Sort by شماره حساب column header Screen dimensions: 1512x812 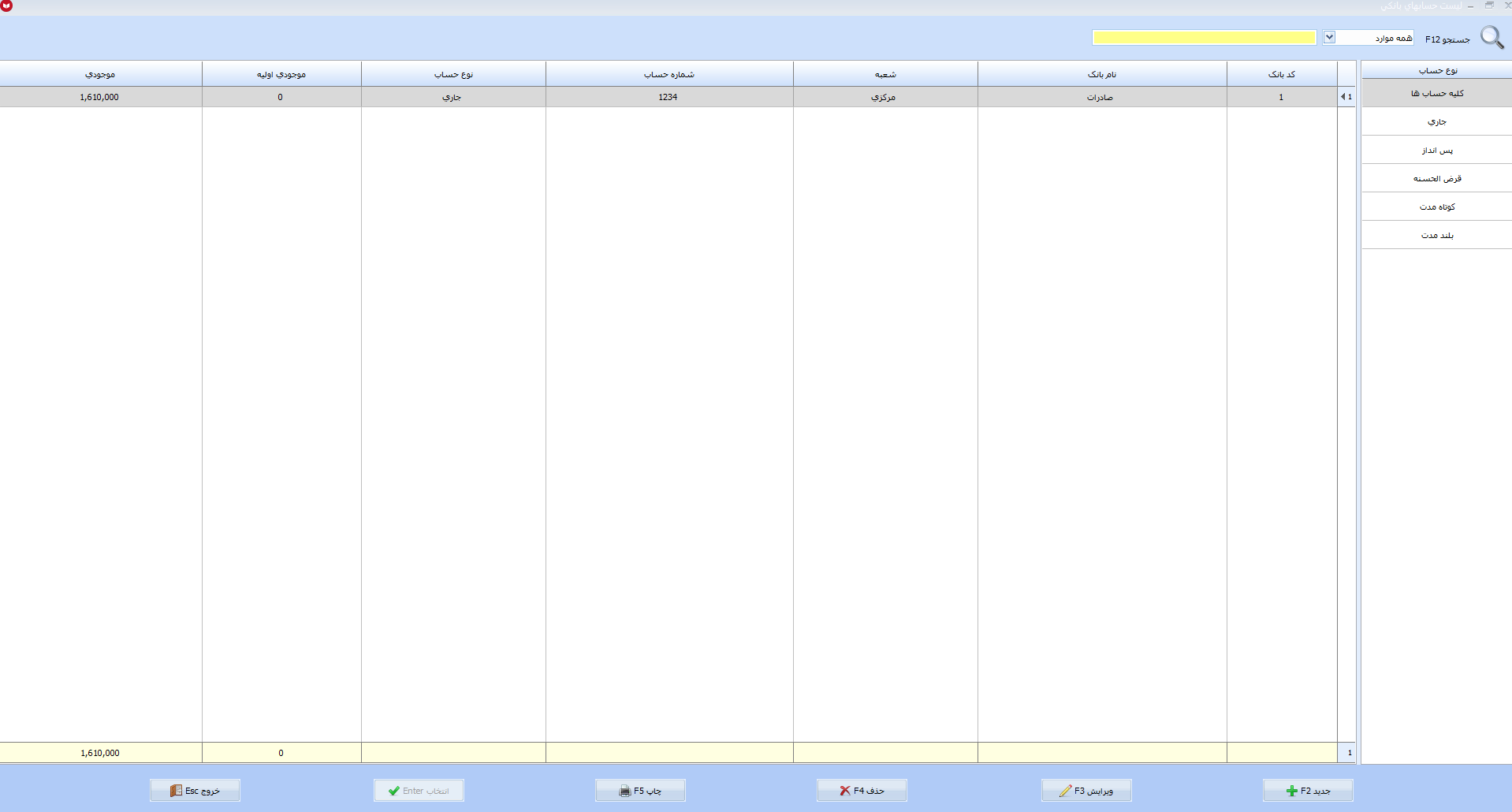(669, 74)
